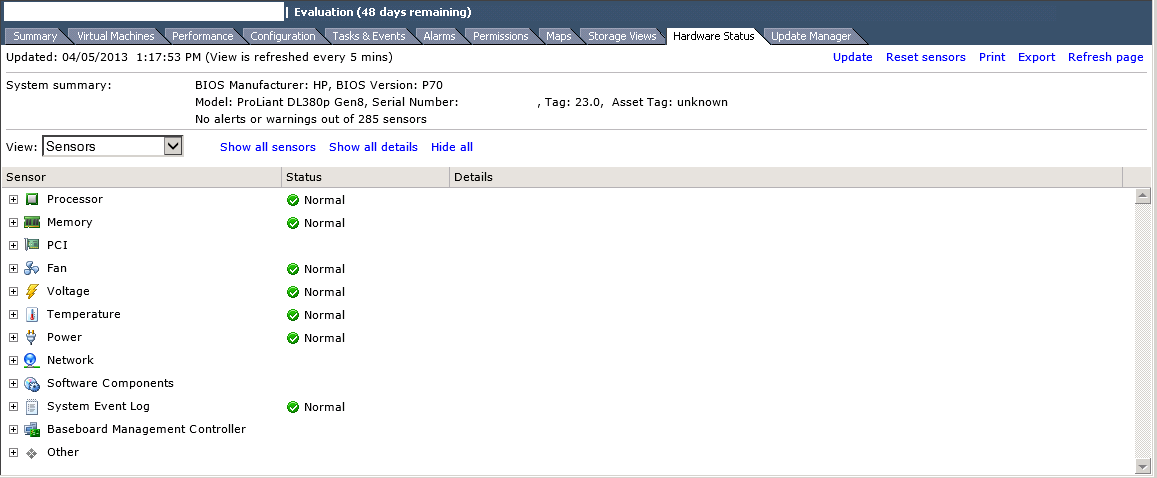Viewport: 1157px width, 478px height.
Task: Click the Power plug icon
Action: pyautogui.click(x=32, y=338)
